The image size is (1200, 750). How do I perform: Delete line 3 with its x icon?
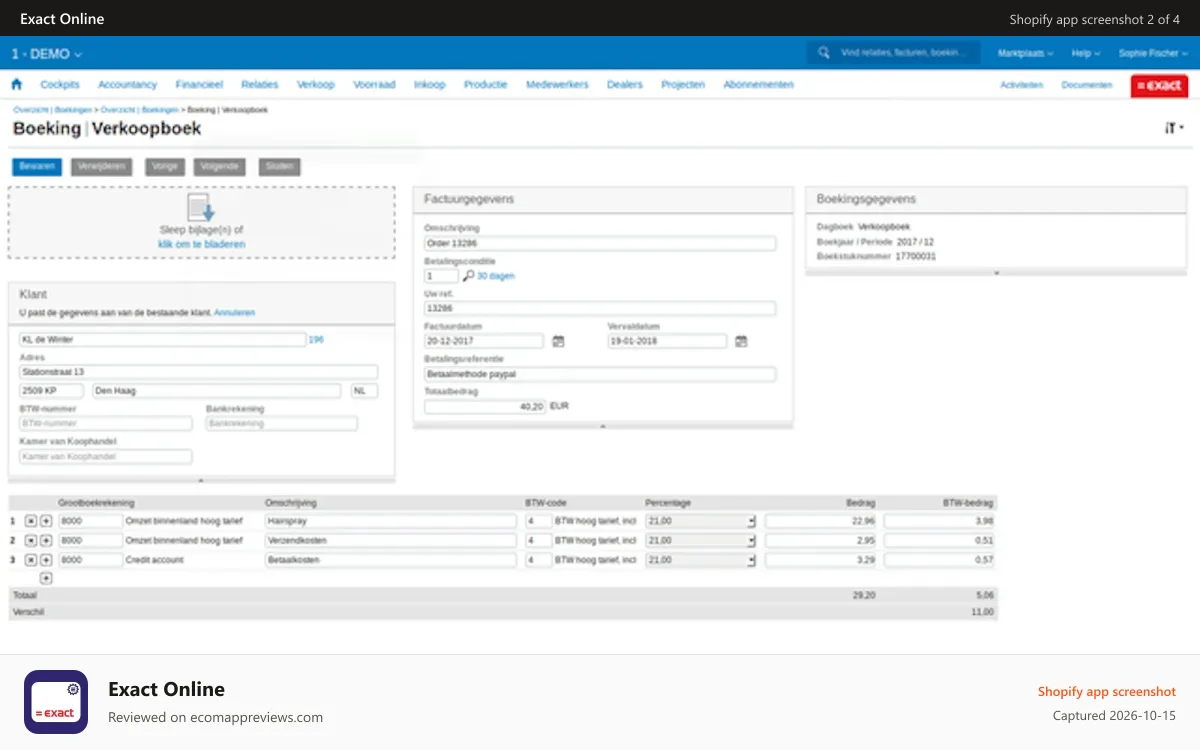tap(31, 560)
